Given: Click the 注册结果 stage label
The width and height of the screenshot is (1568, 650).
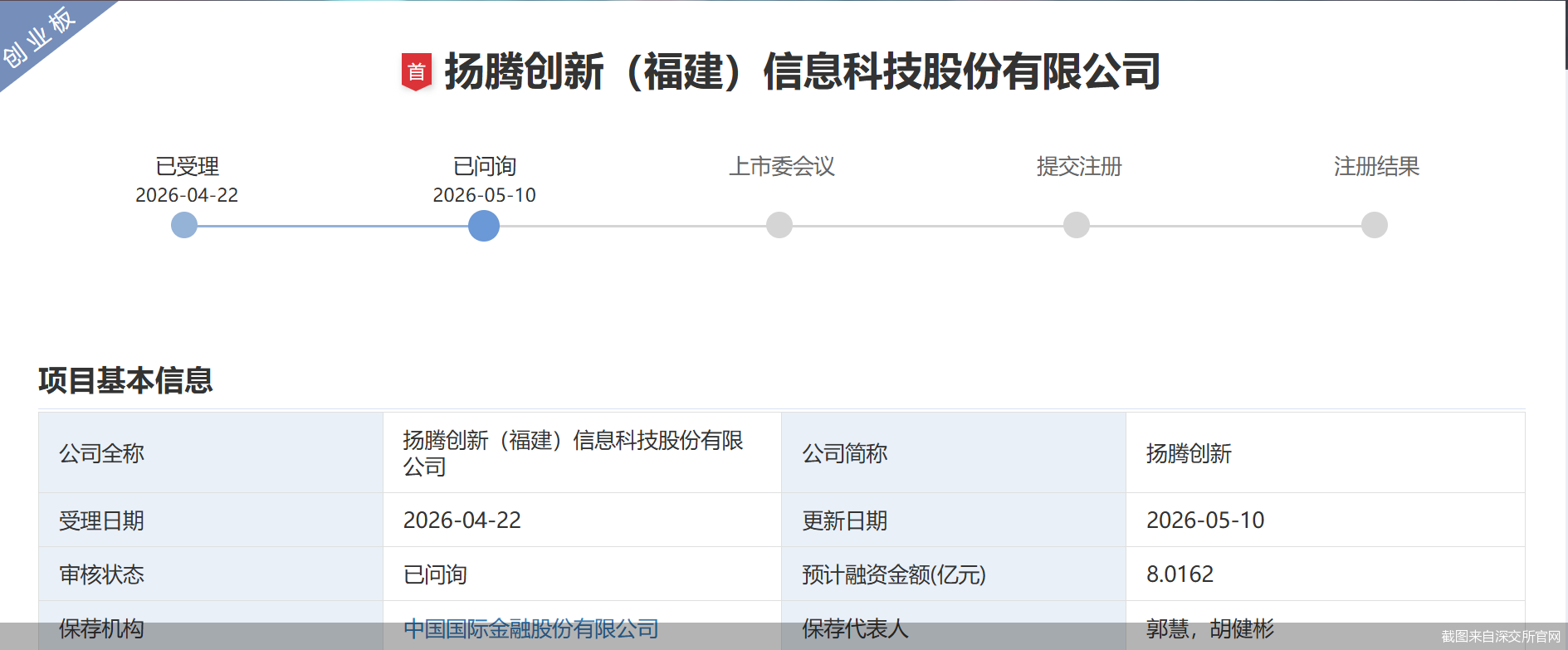Looking at the screenshot, I should 1377,166.
